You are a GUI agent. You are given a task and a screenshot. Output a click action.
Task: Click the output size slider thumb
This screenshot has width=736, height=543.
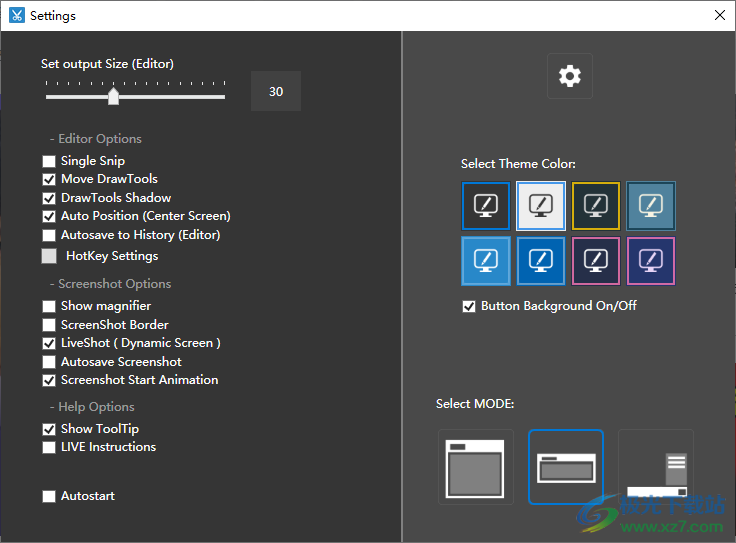tap(113, 96)
